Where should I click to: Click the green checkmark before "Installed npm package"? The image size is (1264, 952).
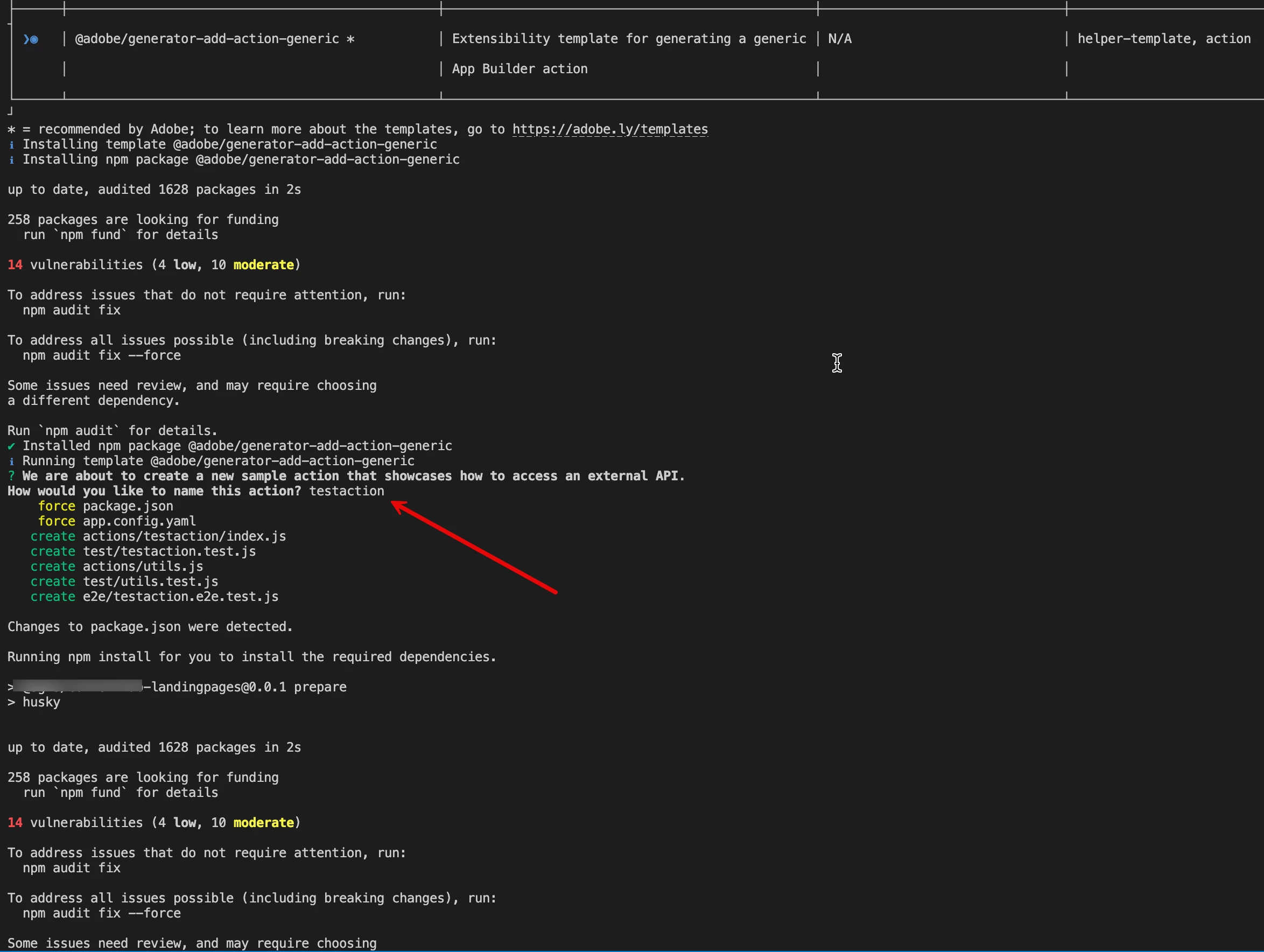[x=11, y=446]
